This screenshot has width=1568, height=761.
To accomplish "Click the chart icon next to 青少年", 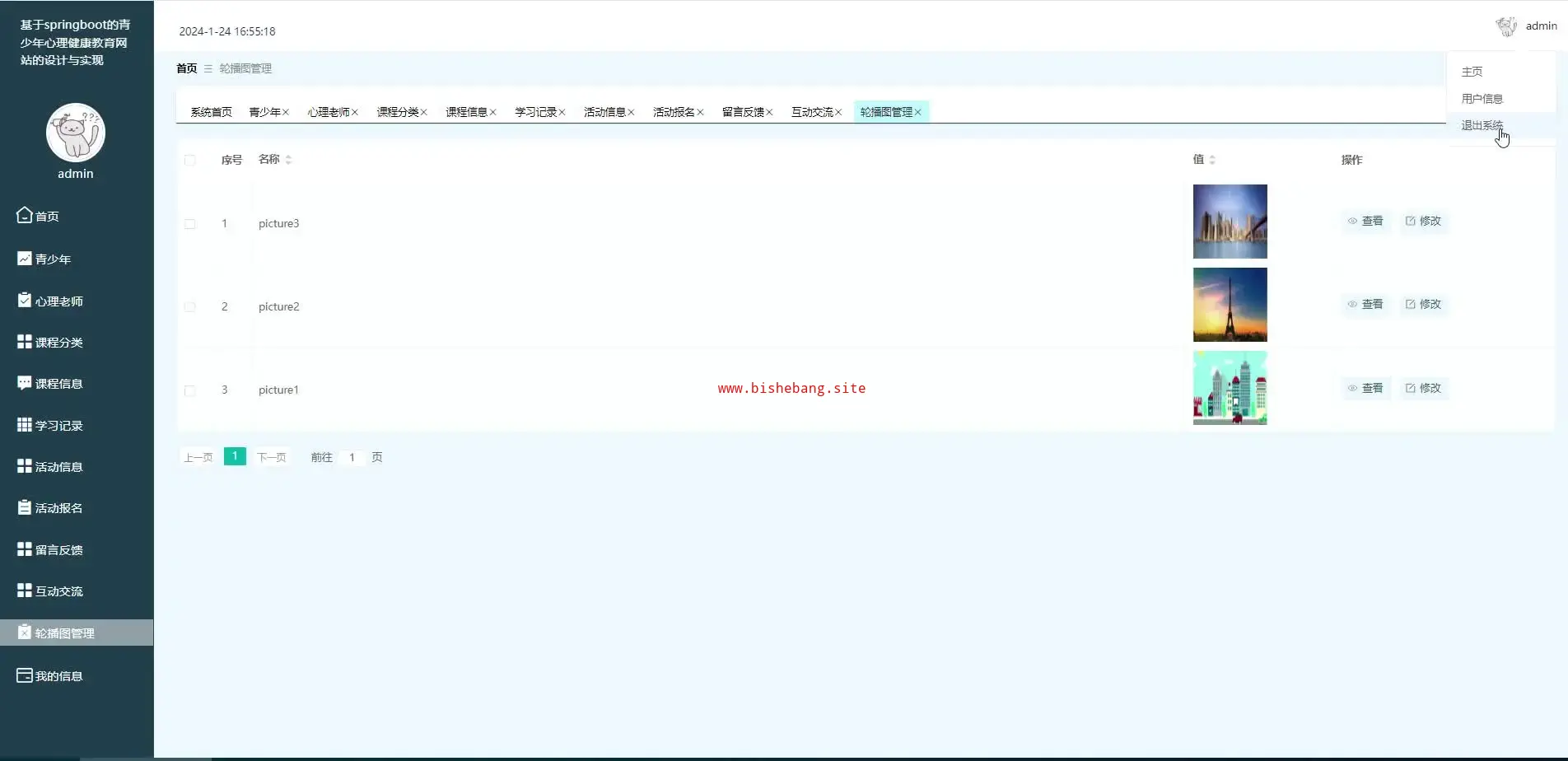I will tap(25, 259).
